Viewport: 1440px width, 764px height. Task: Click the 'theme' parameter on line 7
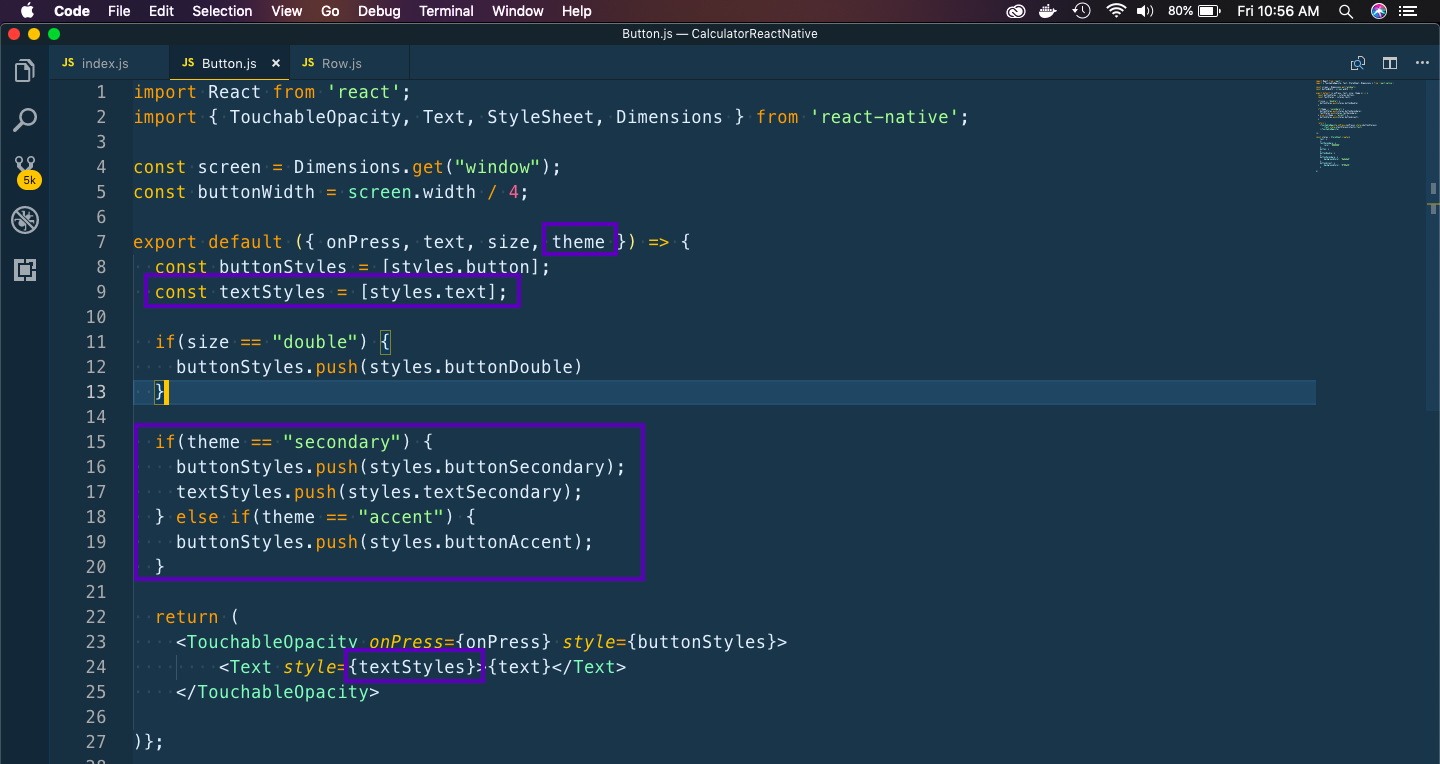(578, 242)
